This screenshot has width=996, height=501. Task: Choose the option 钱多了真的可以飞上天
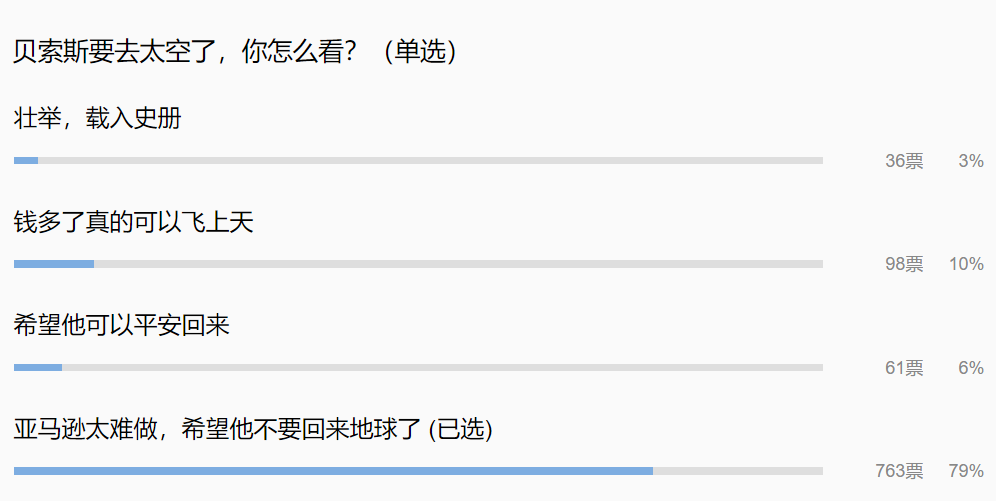[134, 222]
